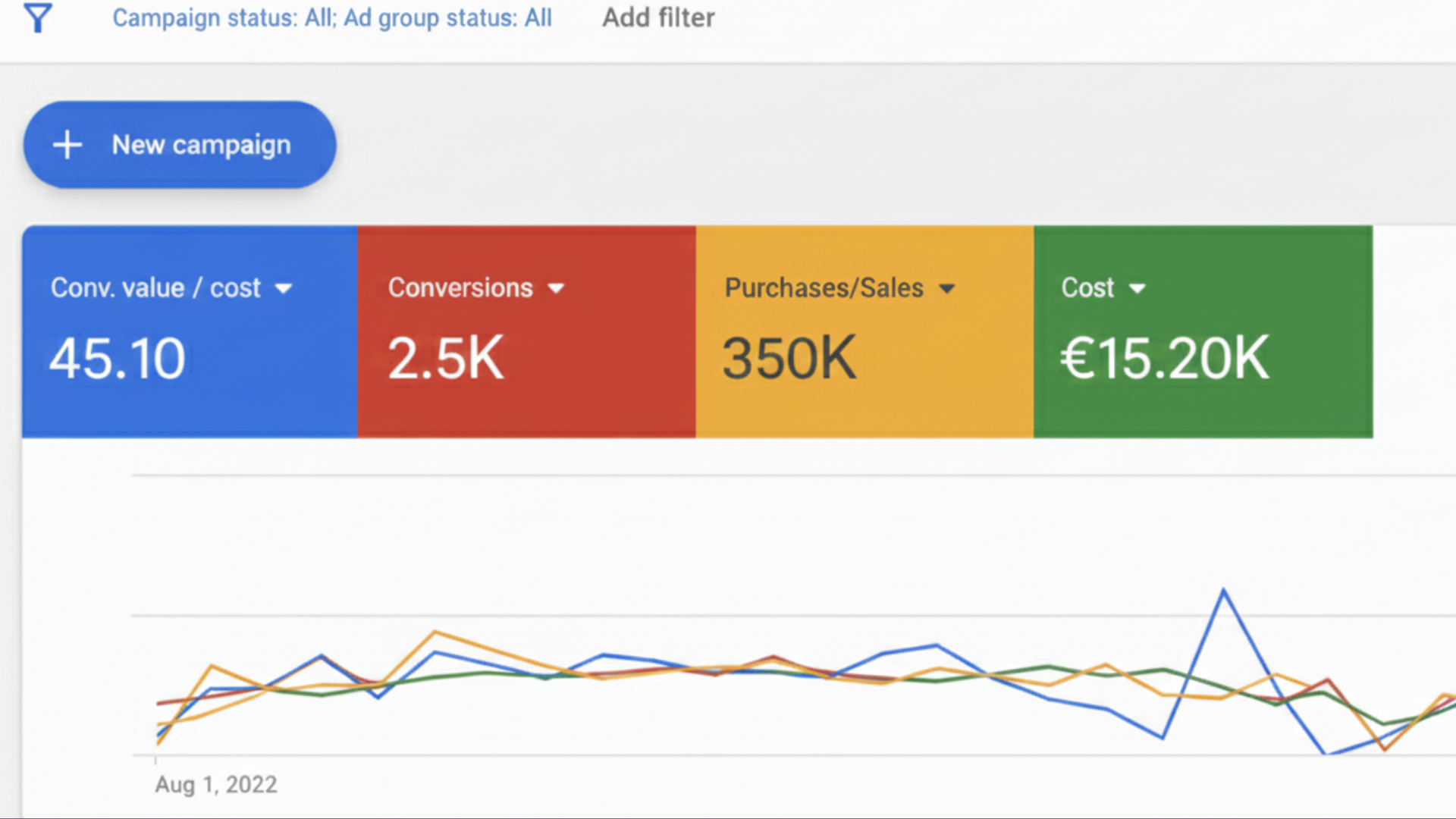Viewport: 1456px width, 819px height.
Task: Select the Conv. value / cost label
Action: [x=155, y=288]
